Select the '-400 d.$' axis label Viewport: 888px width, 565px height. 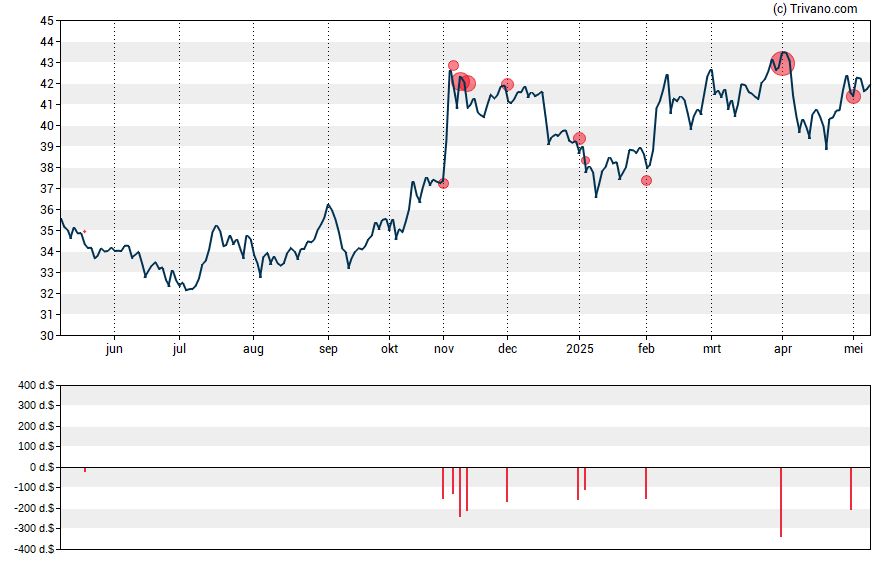pos(34,549)
